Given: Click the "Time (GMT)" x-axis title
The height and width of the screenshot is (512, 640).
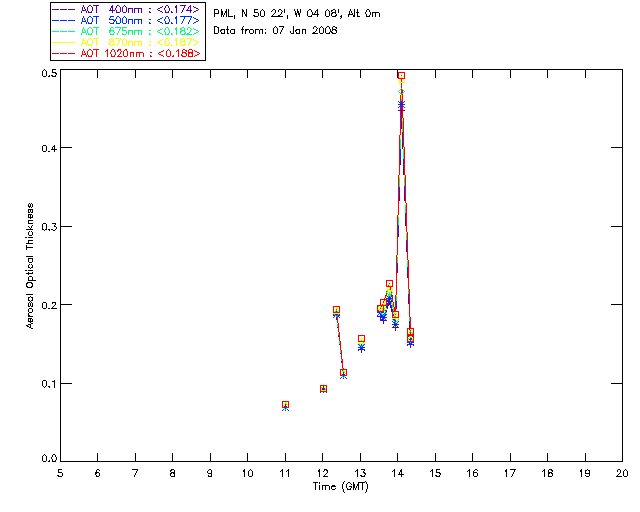Looking at the screenshot, I should (341, 487).
